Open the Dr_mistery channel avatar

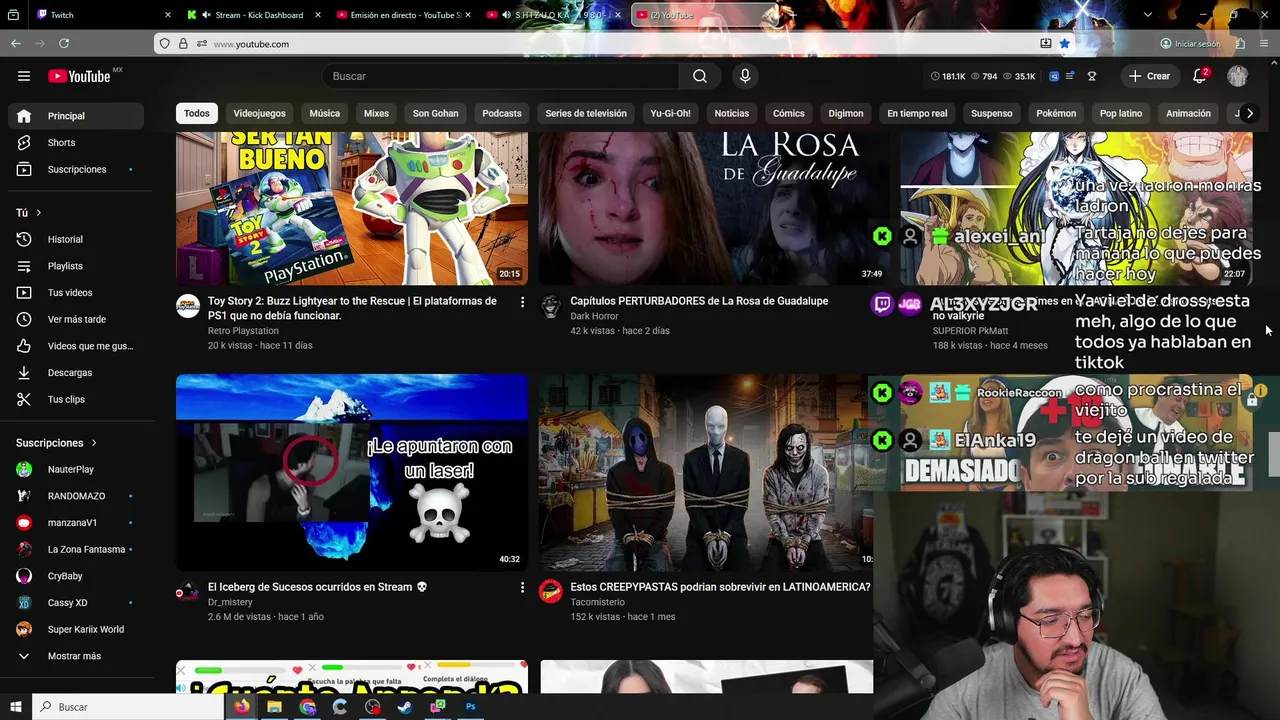[188, 592]
